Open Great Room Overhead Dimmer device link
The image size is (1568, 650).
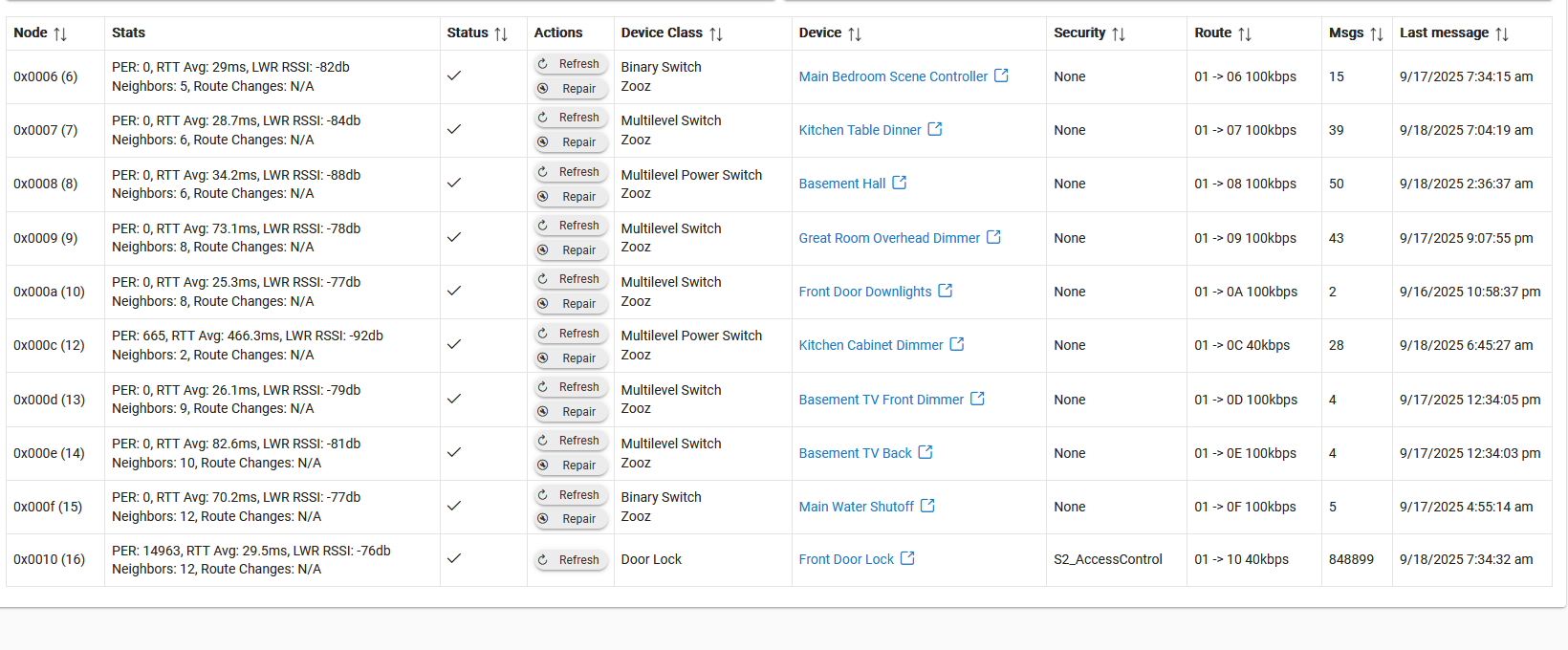pyautogui.click(x=889, y=238)
